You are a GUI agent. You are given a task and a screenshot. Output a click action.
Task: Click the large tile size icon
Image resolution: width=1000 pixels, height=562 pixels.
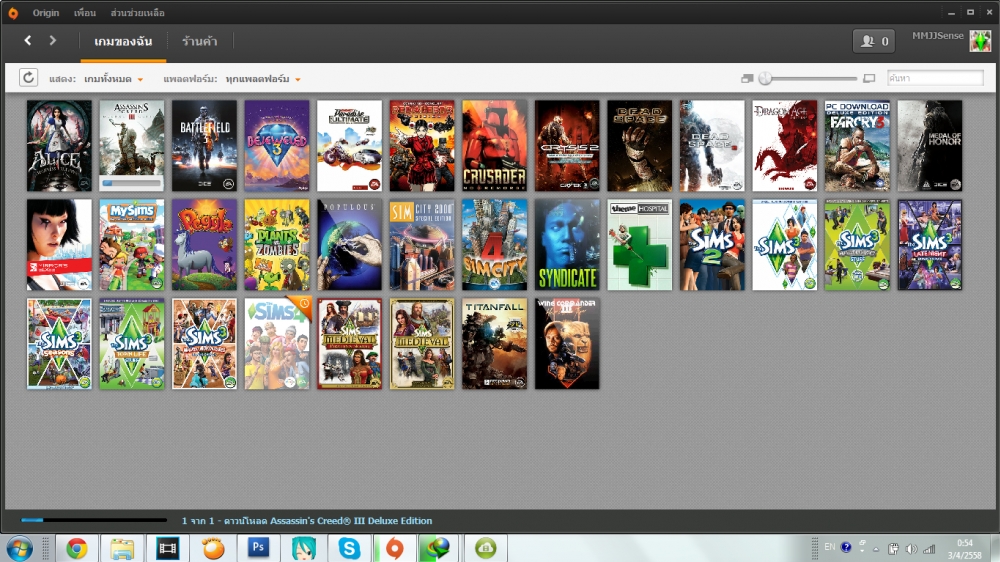(869, 78)
